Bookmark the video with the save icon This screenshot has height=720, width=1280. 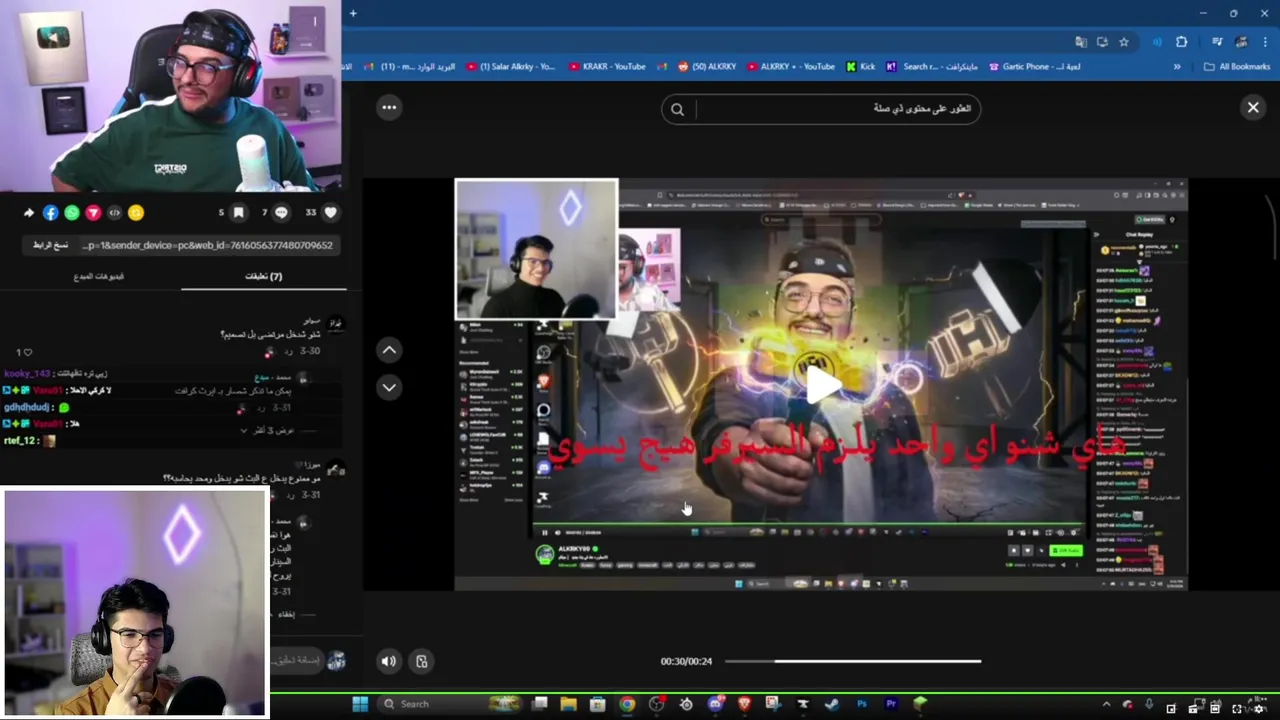click(x=238, y=212)
